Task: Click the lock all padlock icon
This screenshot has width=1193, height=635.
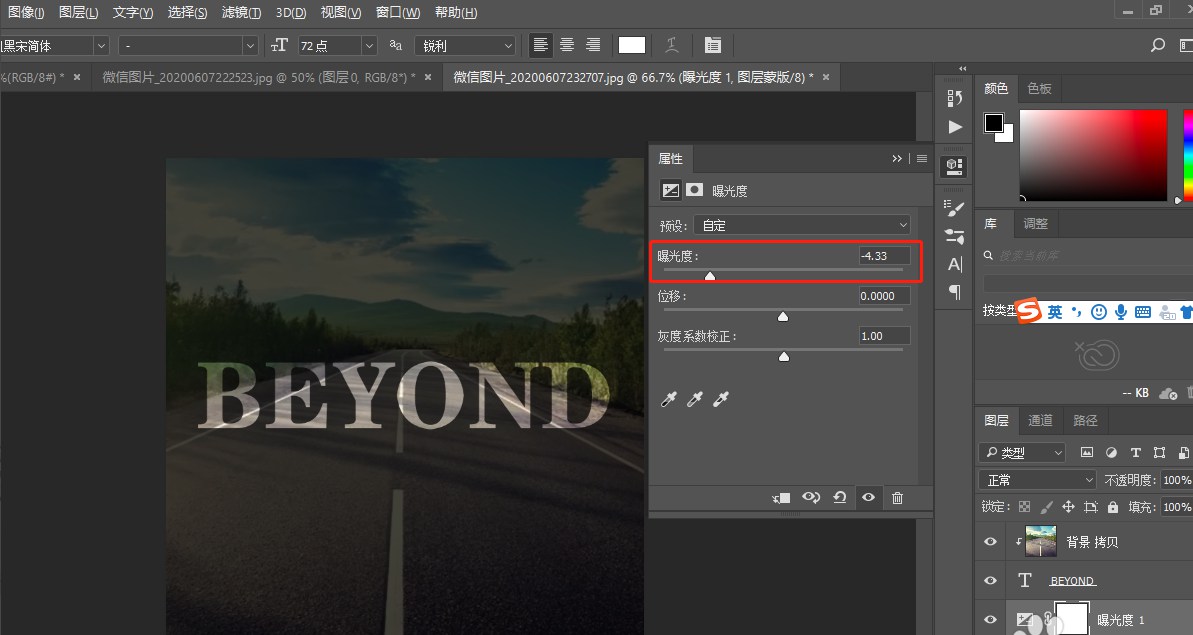Action: tap(1113, 507)
